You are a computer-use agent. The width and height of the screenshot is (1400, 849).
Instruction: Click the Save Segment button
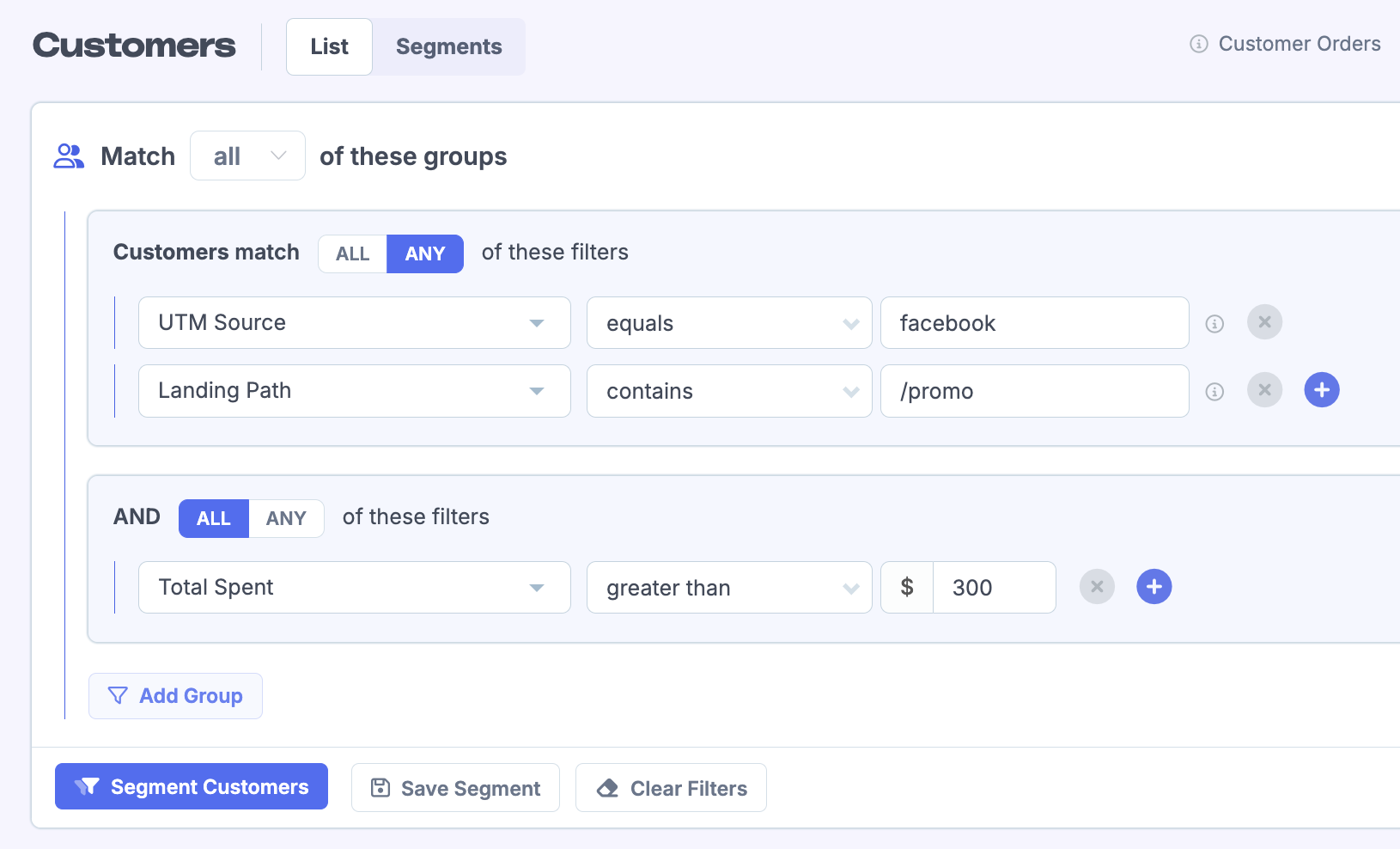tap(455, 788)
